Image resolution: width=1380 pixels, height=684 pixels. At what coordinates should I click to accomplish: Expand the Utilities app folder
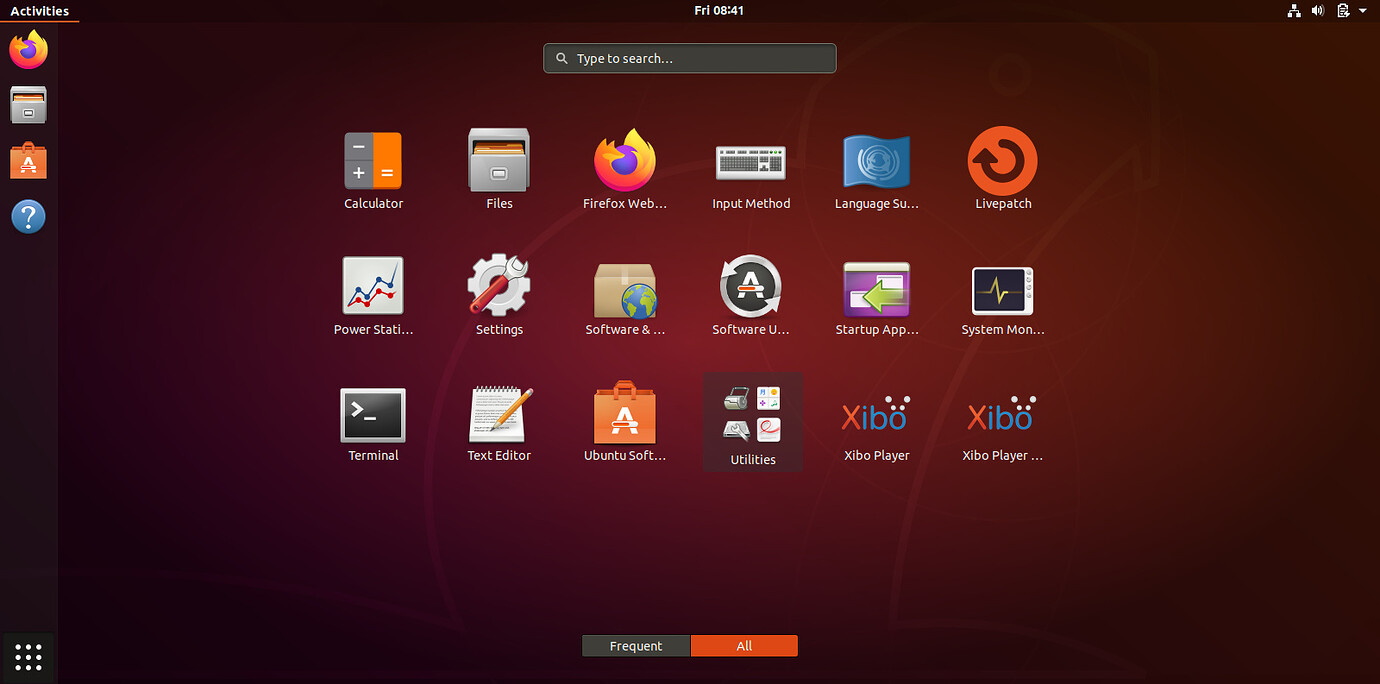tap(752, 418)
